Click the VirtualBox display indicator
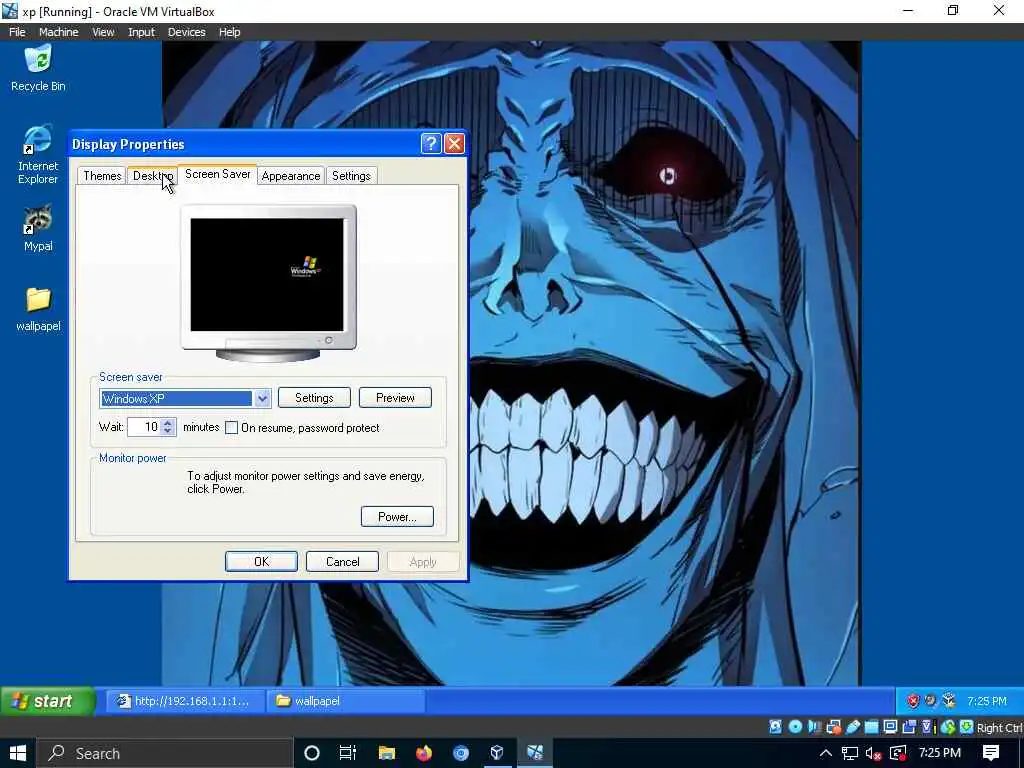This screenshot has height=768, width=1024. [890, 727]
